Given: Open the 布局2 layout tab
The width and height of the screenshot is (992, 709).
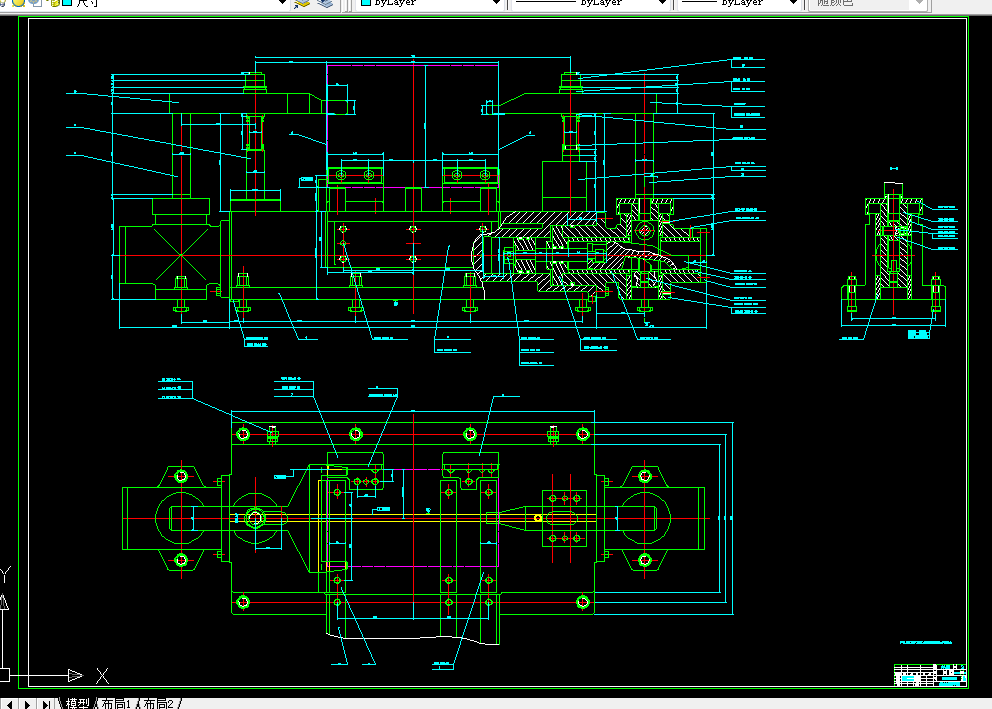Looking at the screenshot, I should 158,703.
